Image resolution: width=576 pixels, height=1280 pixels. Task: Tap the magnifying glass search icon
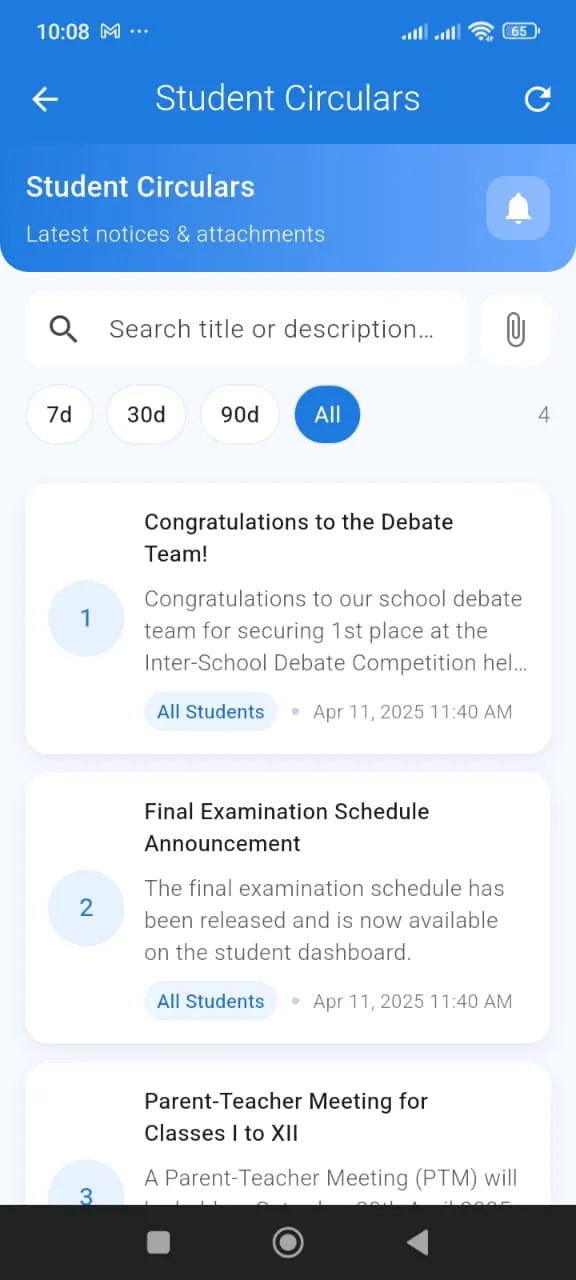click(62, 329)
